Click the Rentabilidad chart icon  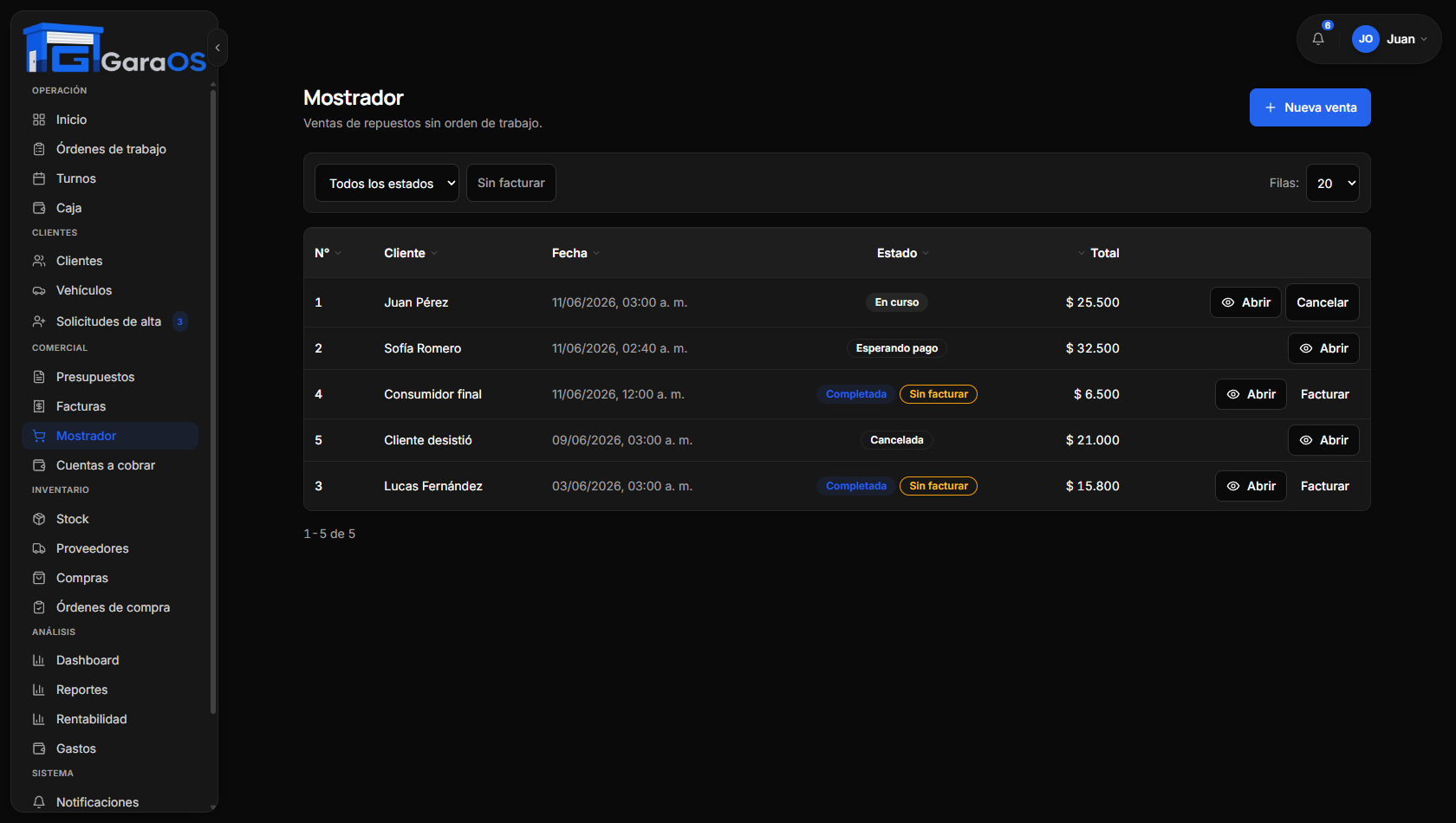(39, 719)
